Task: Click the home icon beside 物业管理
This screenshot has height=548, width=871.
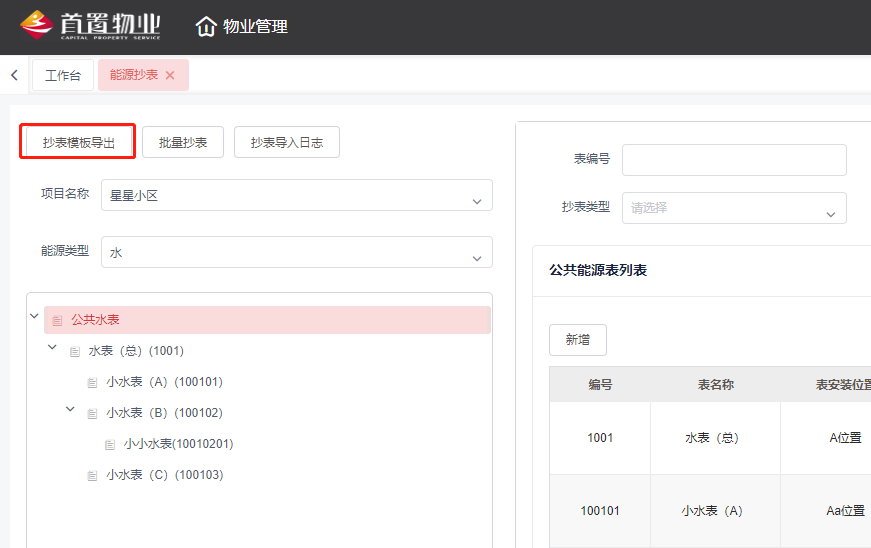Action: pyautogui.click(x=206, y=26)
